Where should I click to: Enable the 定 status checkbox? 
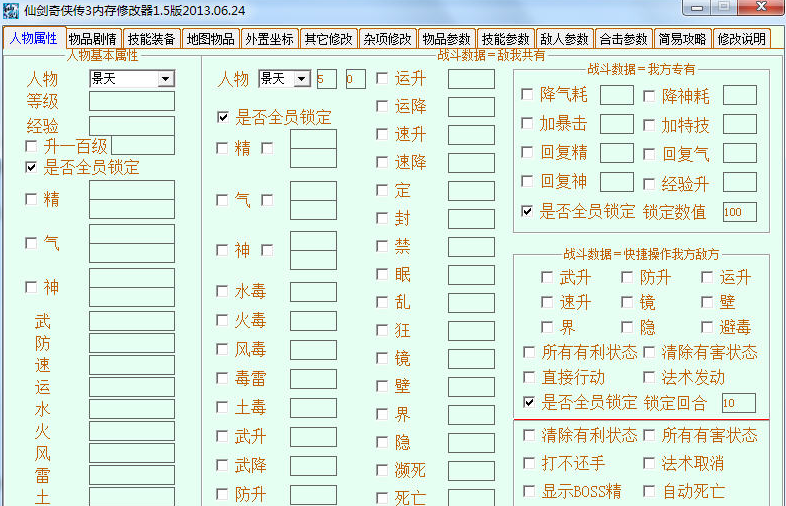(382, 190)
